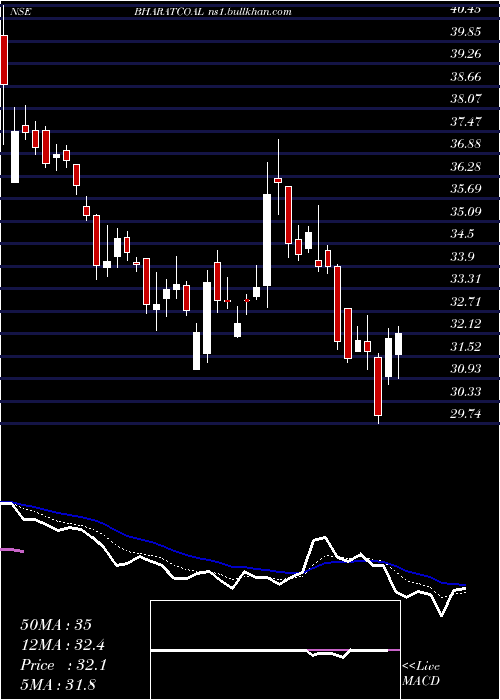
Task: Select the 29.74 price axis label
Action: 466,414
